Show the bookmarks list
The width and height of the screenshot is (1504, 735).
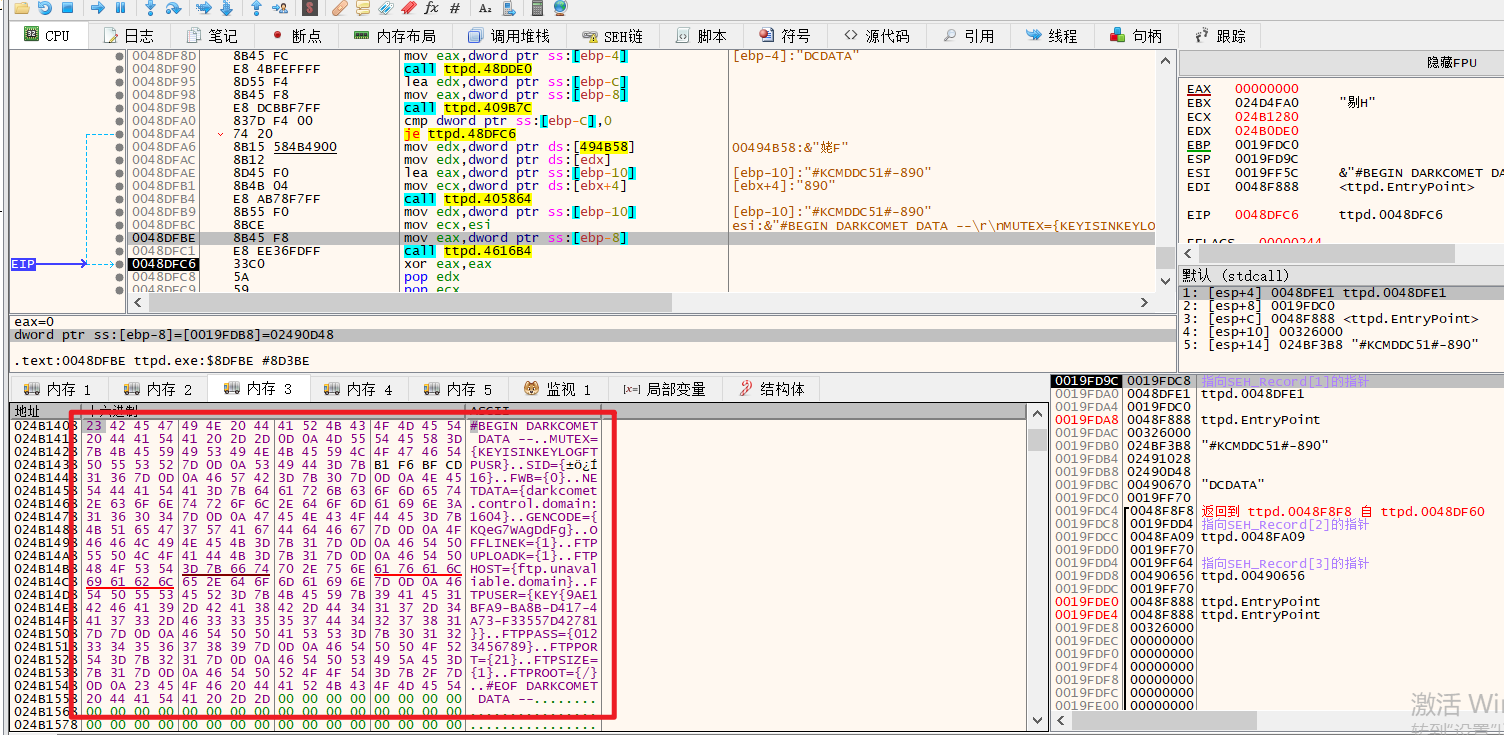point(409,8)
